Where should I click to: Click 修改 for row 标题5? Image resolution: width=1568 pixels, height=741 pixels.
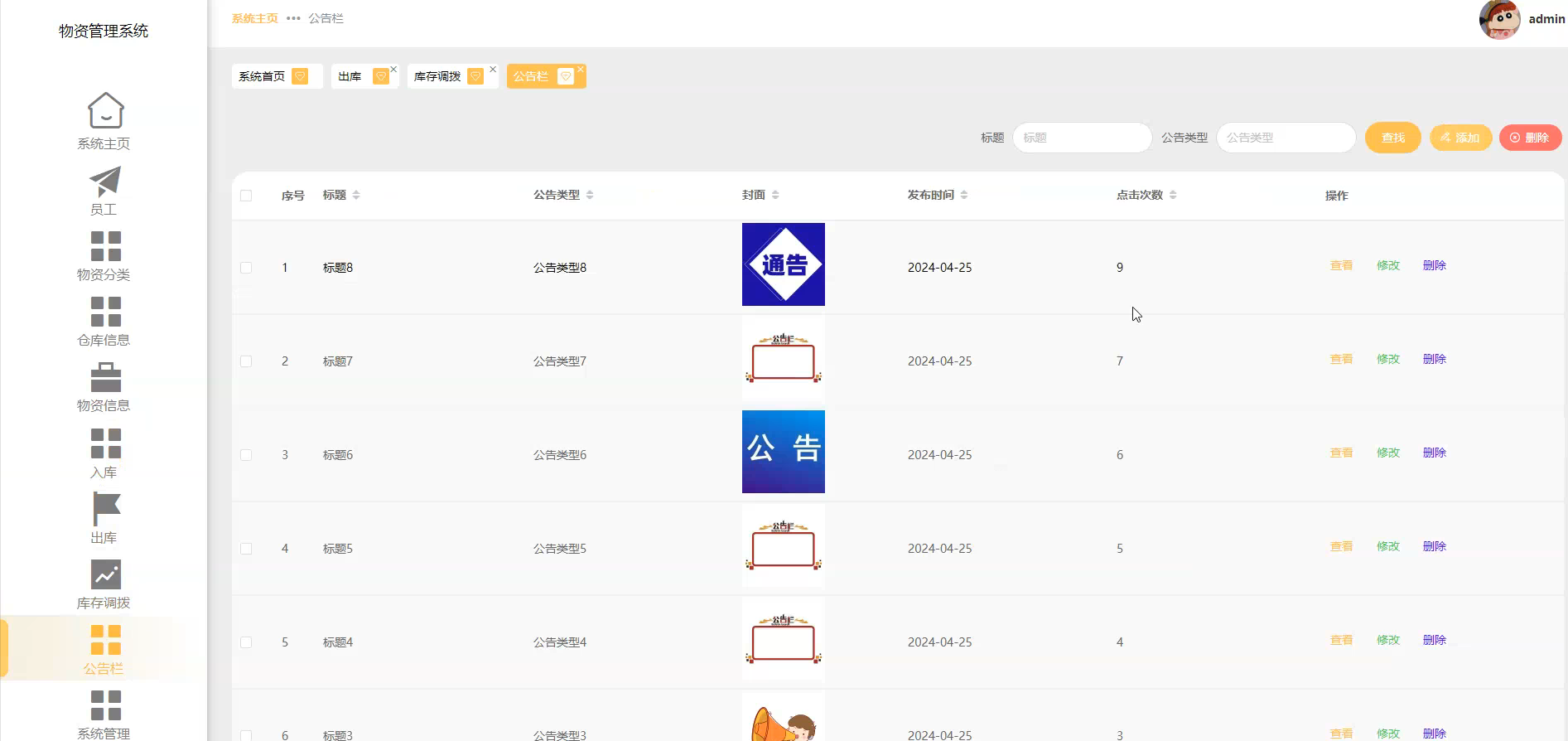point(1388,546)
